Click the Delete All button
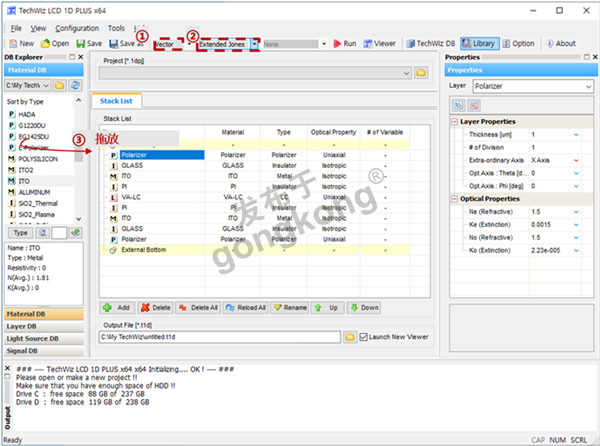This screenshot has width=600, height=446. pos(198,308)
